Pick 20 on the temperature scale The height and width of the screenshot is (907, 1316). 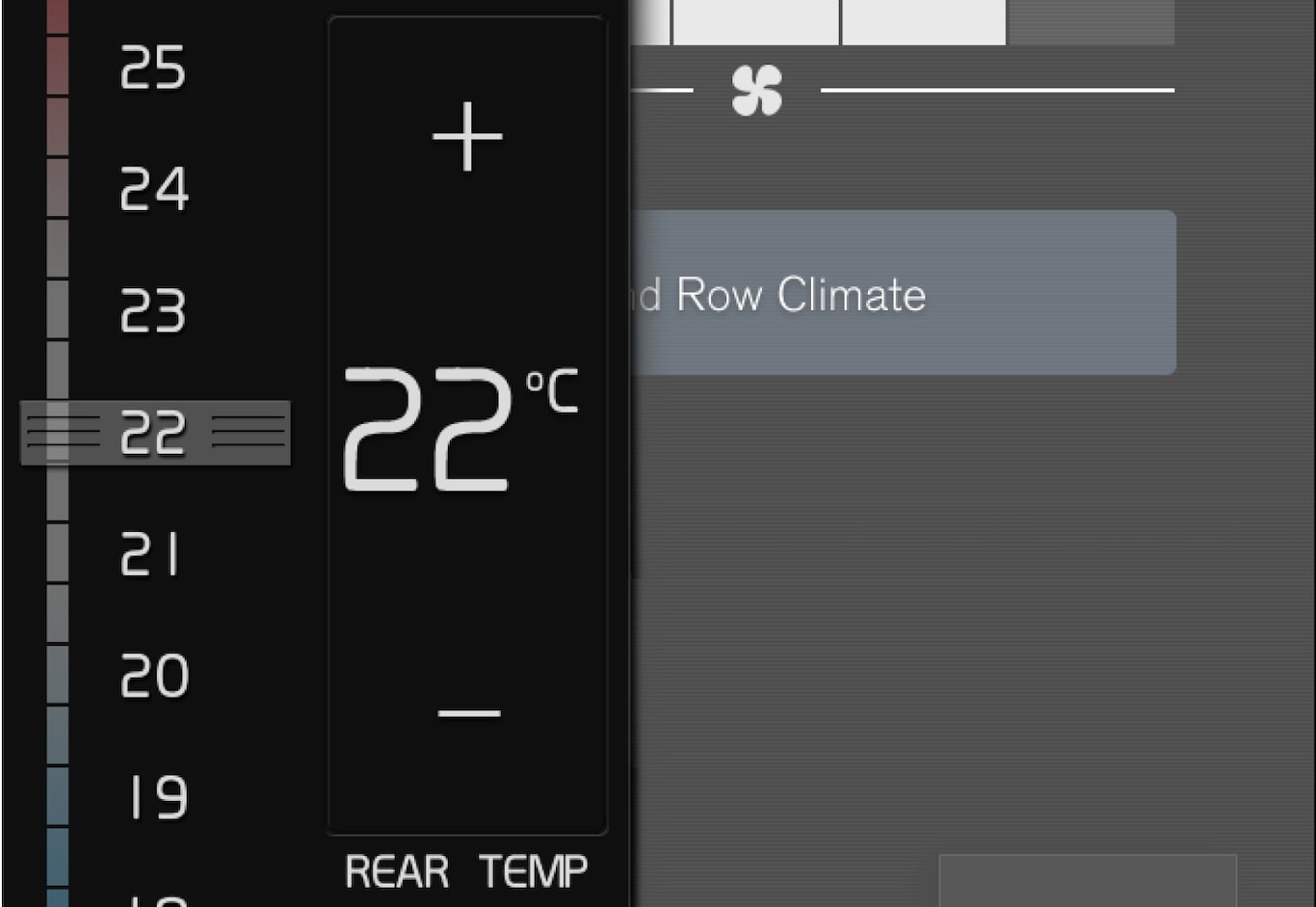(x=154, y=676)
